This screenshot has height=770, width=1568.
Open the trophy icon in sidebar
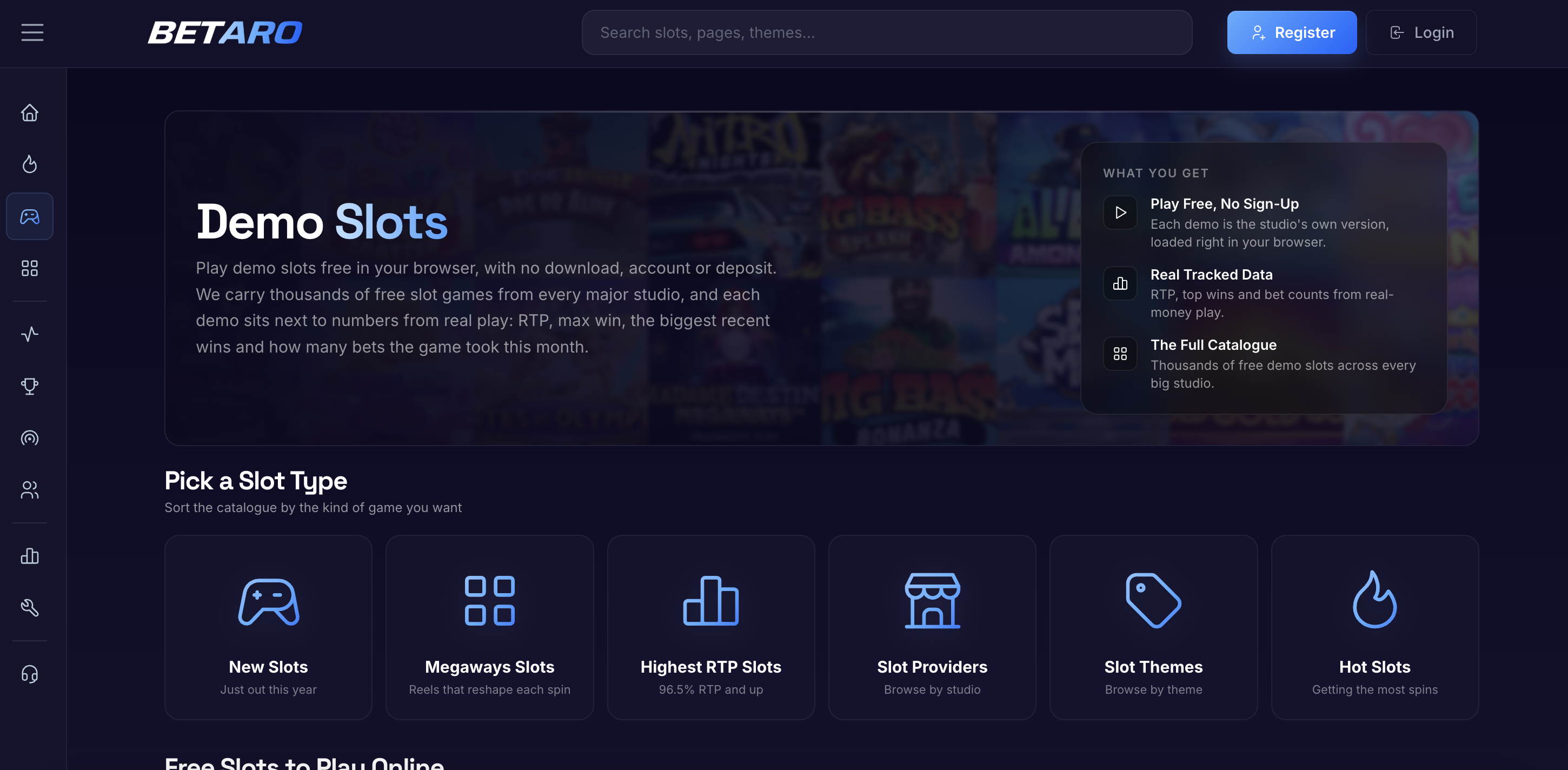pyautogui.click(x=30, y=386)
